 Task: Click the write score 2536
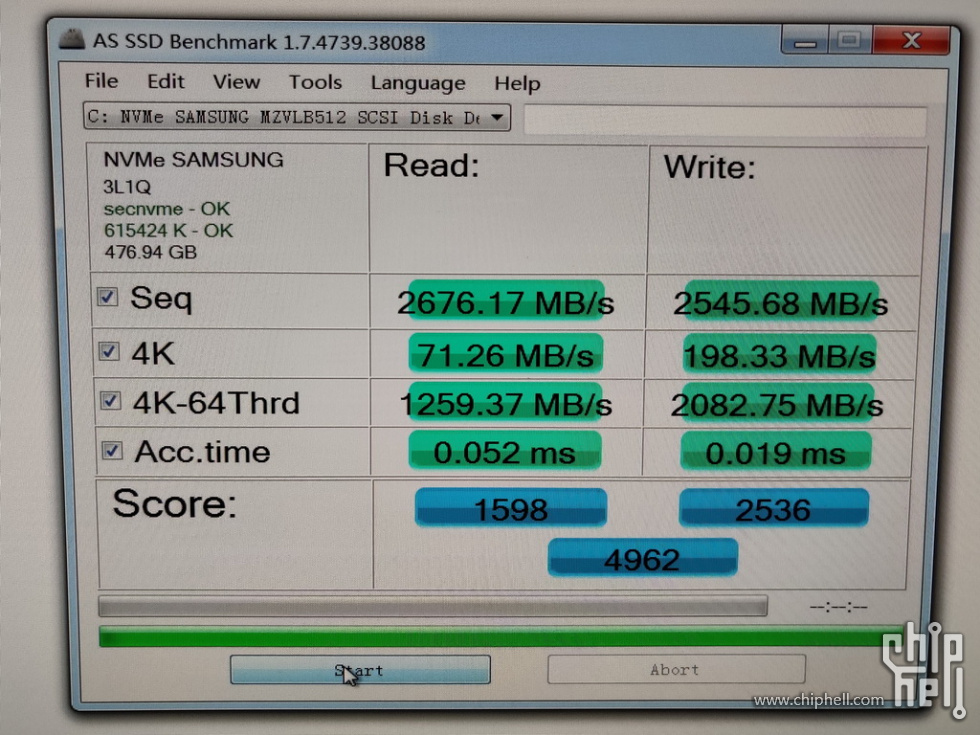pos(774,509)
